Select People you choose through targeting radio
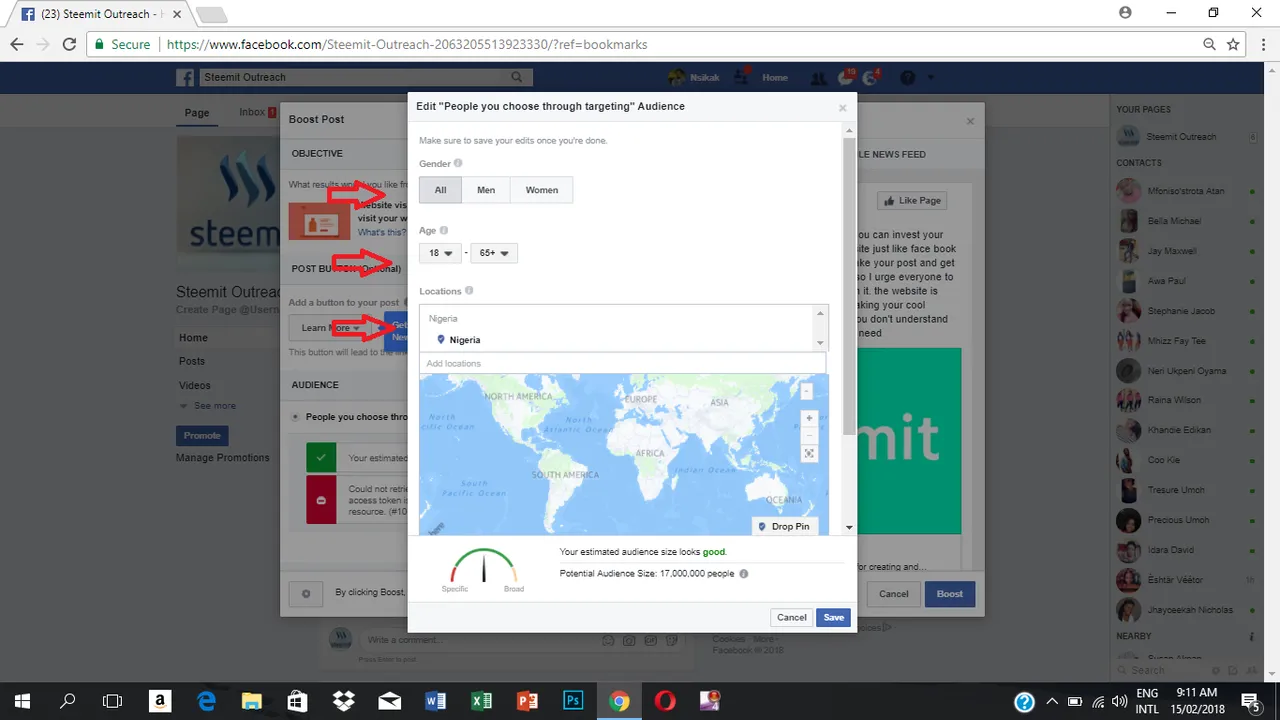The image size is (1280, 720). (x=295, y=417)
